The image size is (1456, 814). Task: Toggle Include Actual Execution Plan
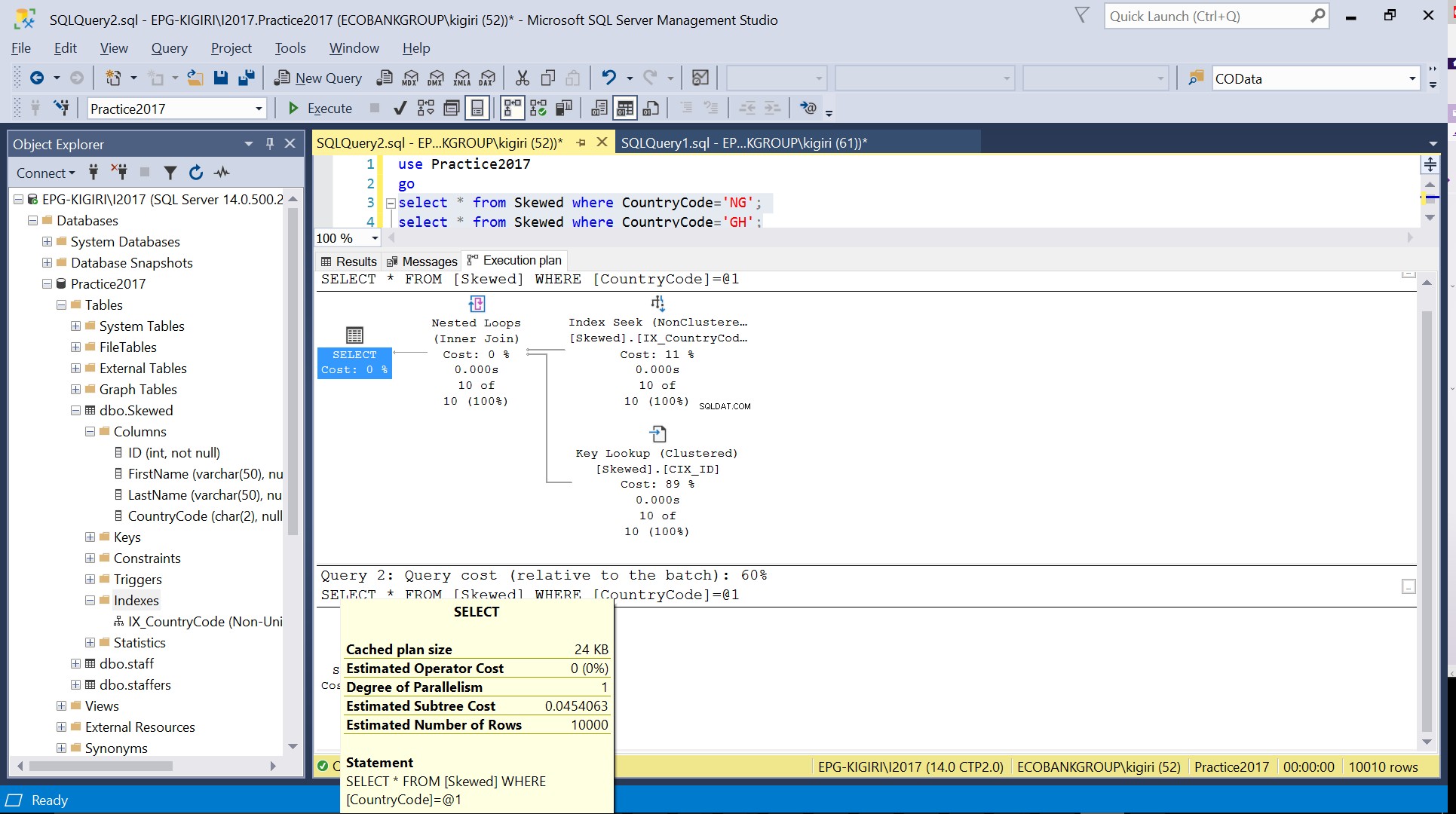pyautogui.click(x=513, y=109)
